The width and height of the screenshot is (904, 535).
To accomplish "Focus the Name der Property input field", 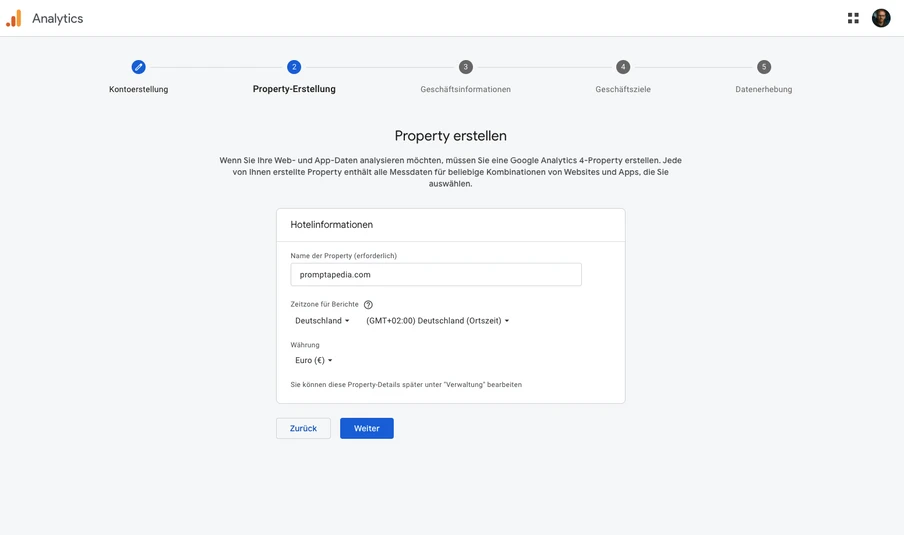I will [436, 274].
